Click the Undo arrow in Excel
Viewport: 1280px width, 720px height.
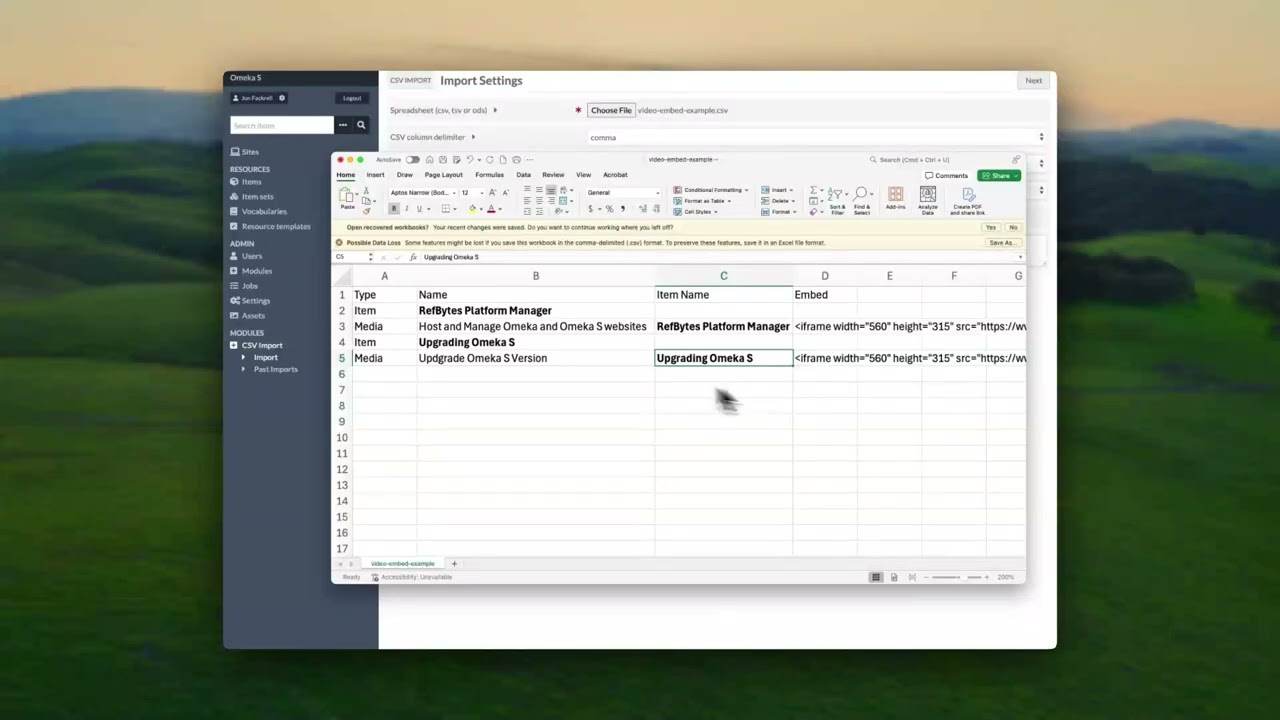[x=469, y=160]
